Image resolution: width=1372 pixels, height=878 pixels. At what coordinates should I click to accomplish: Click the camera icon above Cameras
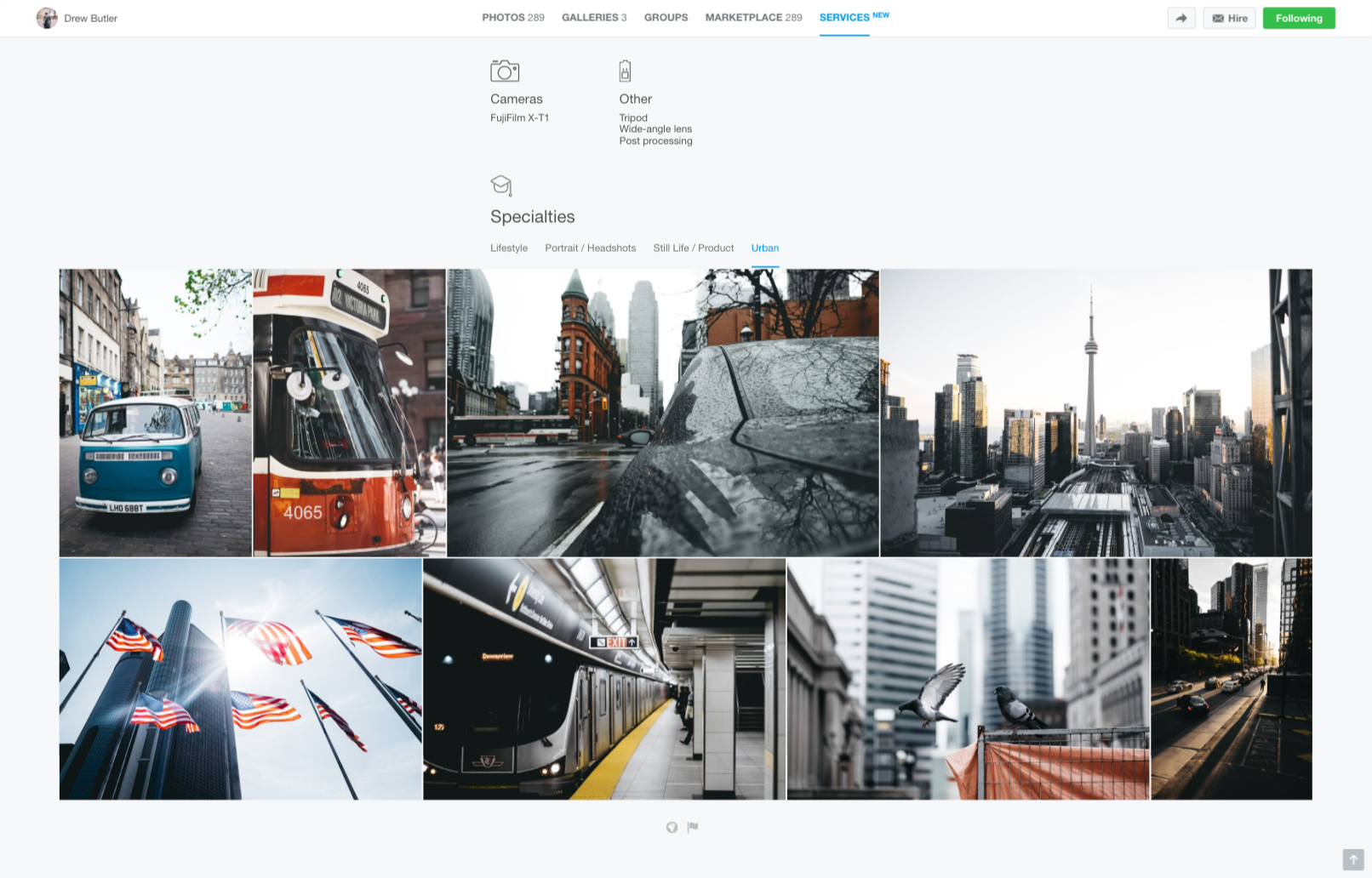click(x=505, y=71)
